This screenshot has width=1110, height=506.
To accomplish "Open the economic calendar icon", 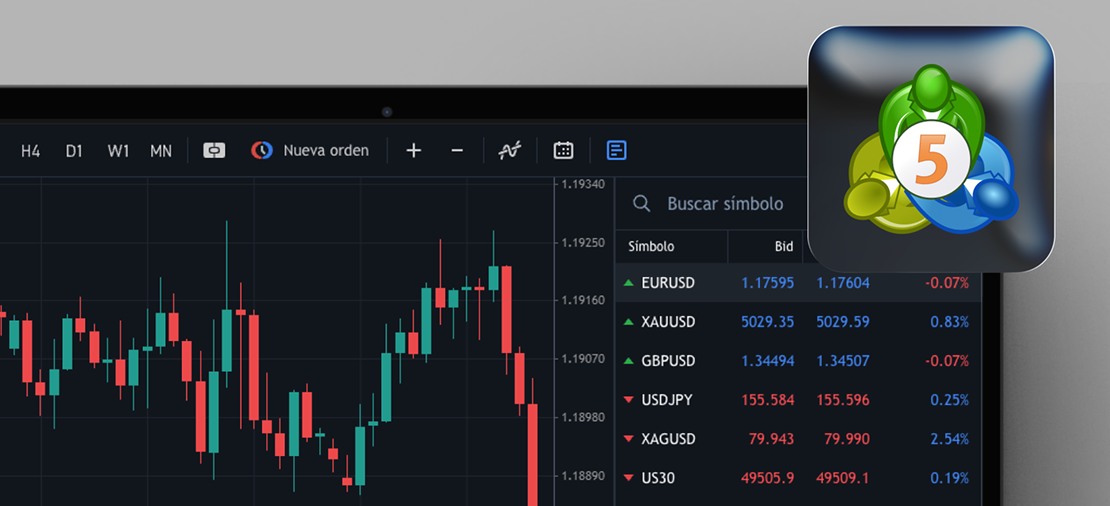I will click(563, 151).
